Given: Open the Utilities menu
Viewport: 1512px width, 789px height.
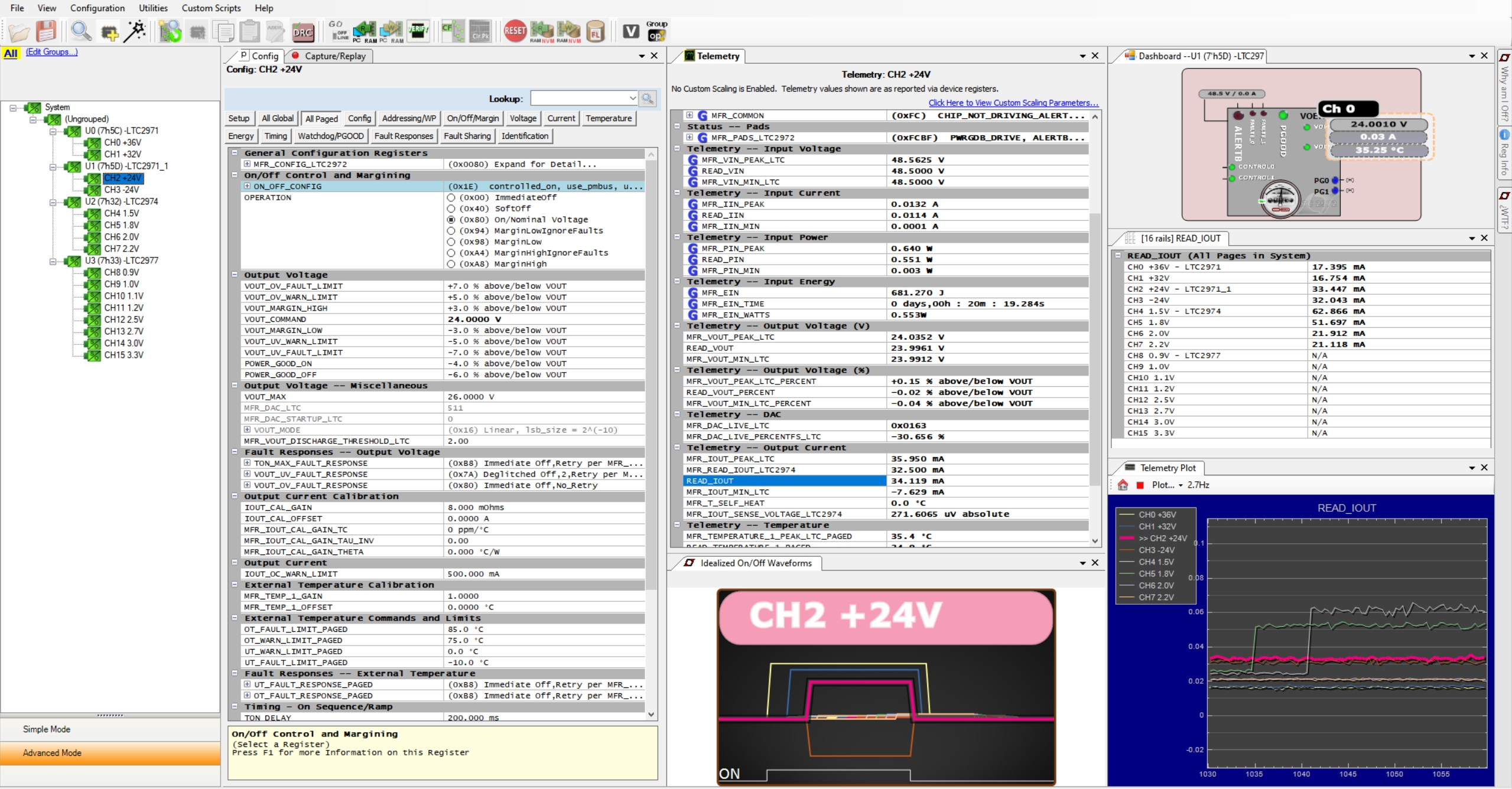Looking at the screenshot, I should pos(153,8).
